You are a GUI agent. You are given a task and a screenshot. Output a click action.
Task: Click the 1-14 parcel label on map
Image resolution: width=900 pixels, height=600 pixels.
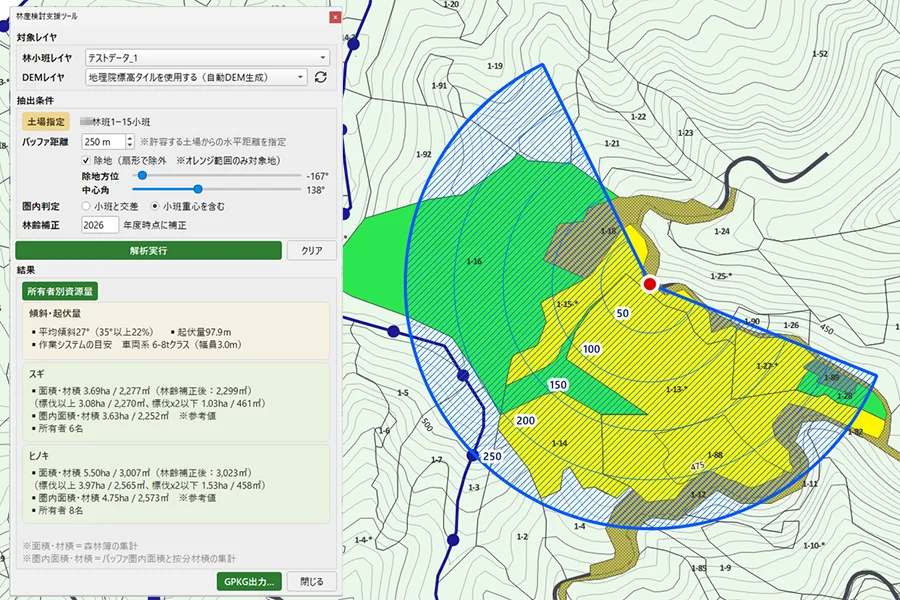pyautogui.click(x=560, y=443)
